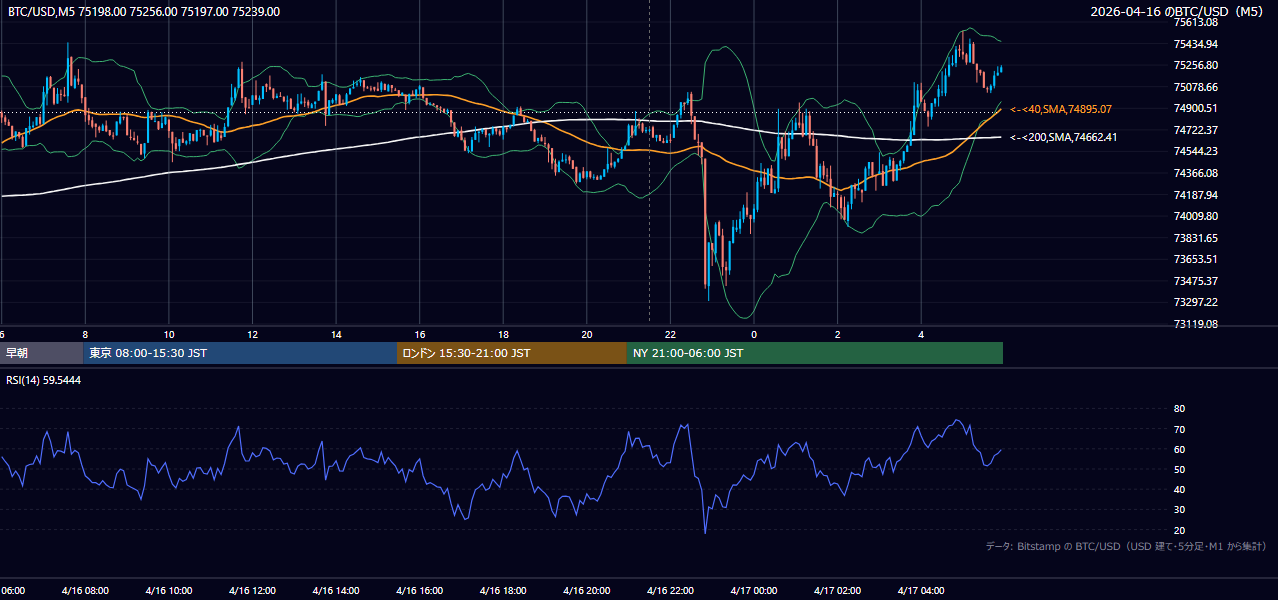Select the ロンドン 15:30-21:00 JST session bar

(512, 353)
